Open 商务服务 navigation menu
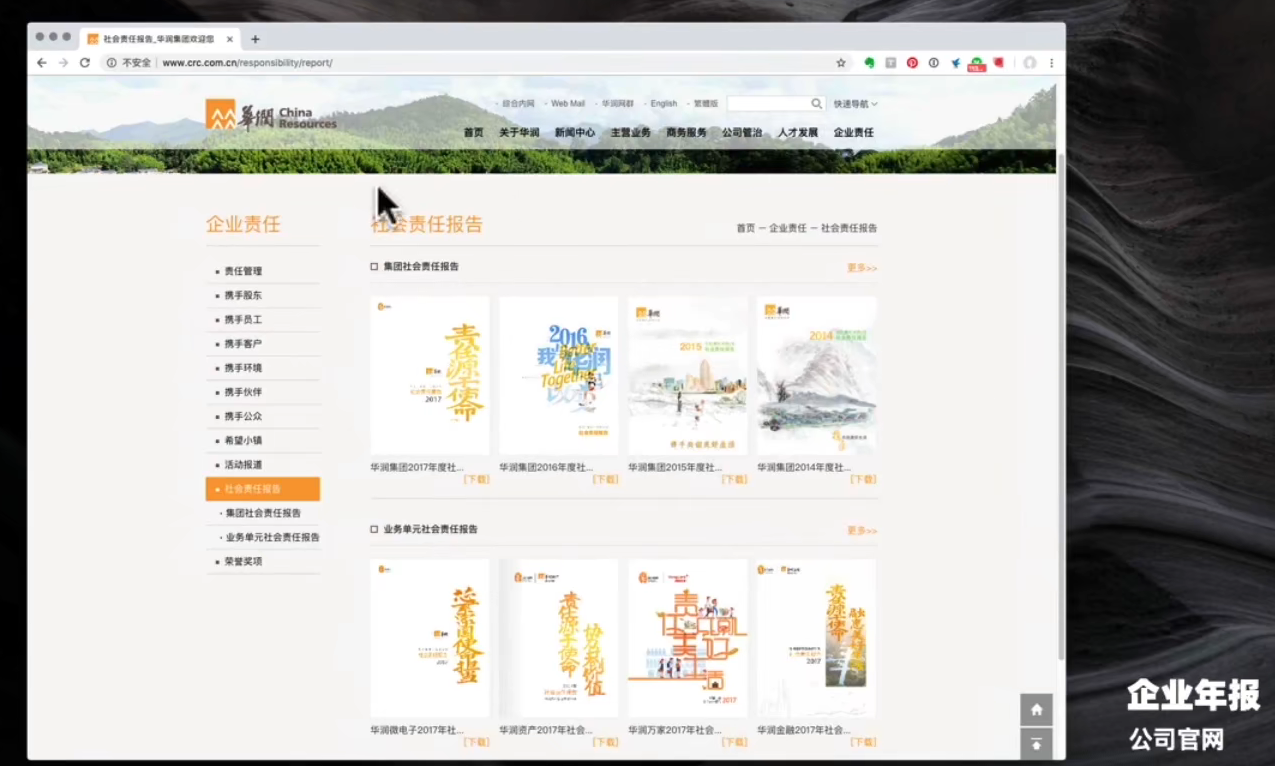Screen dimensions: 1275x766 coord(687,132)
